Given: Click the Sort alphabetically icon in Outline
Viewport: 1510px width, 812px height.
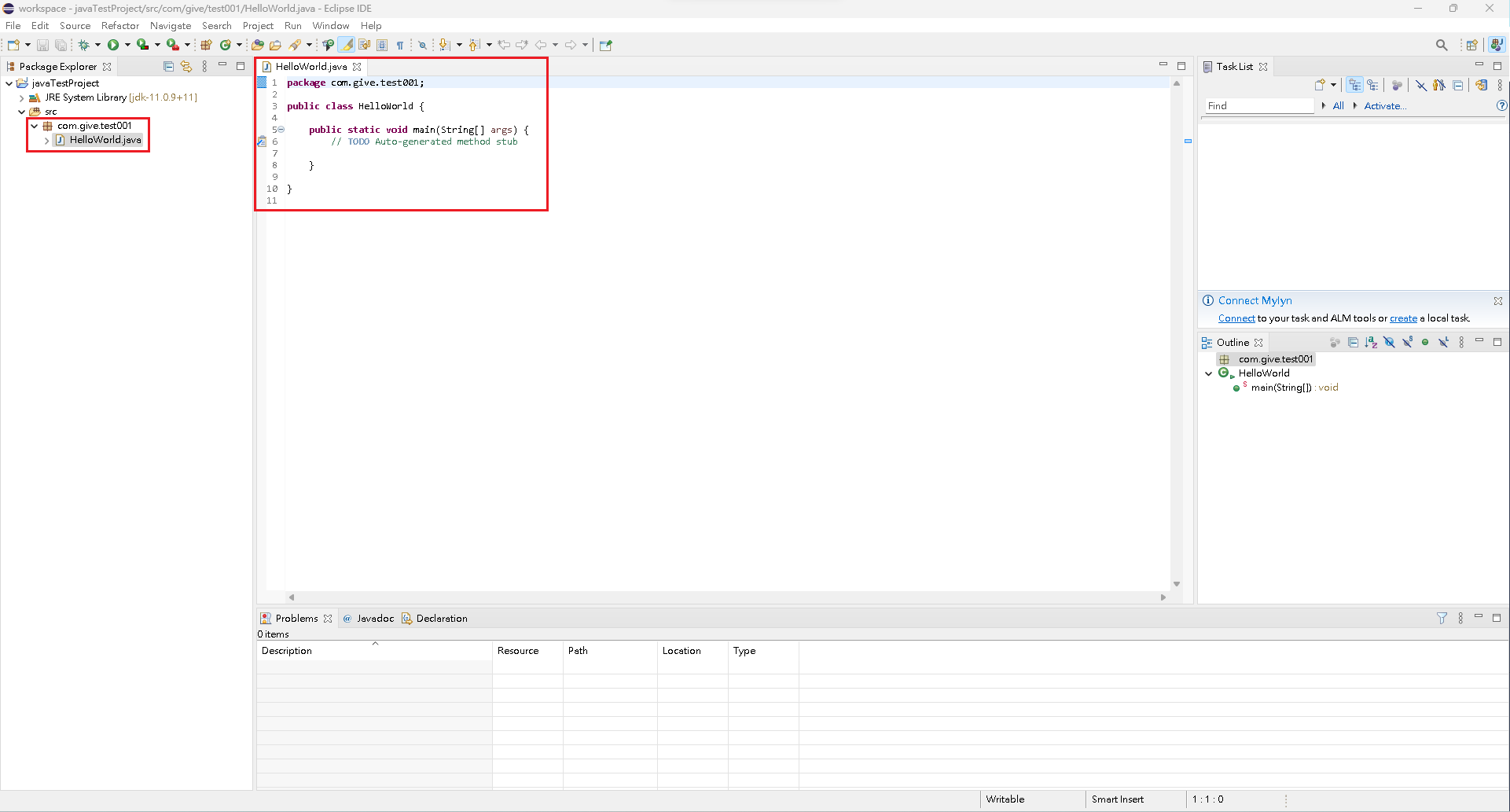Looking at the screenshot, I should click(1371, 342).
